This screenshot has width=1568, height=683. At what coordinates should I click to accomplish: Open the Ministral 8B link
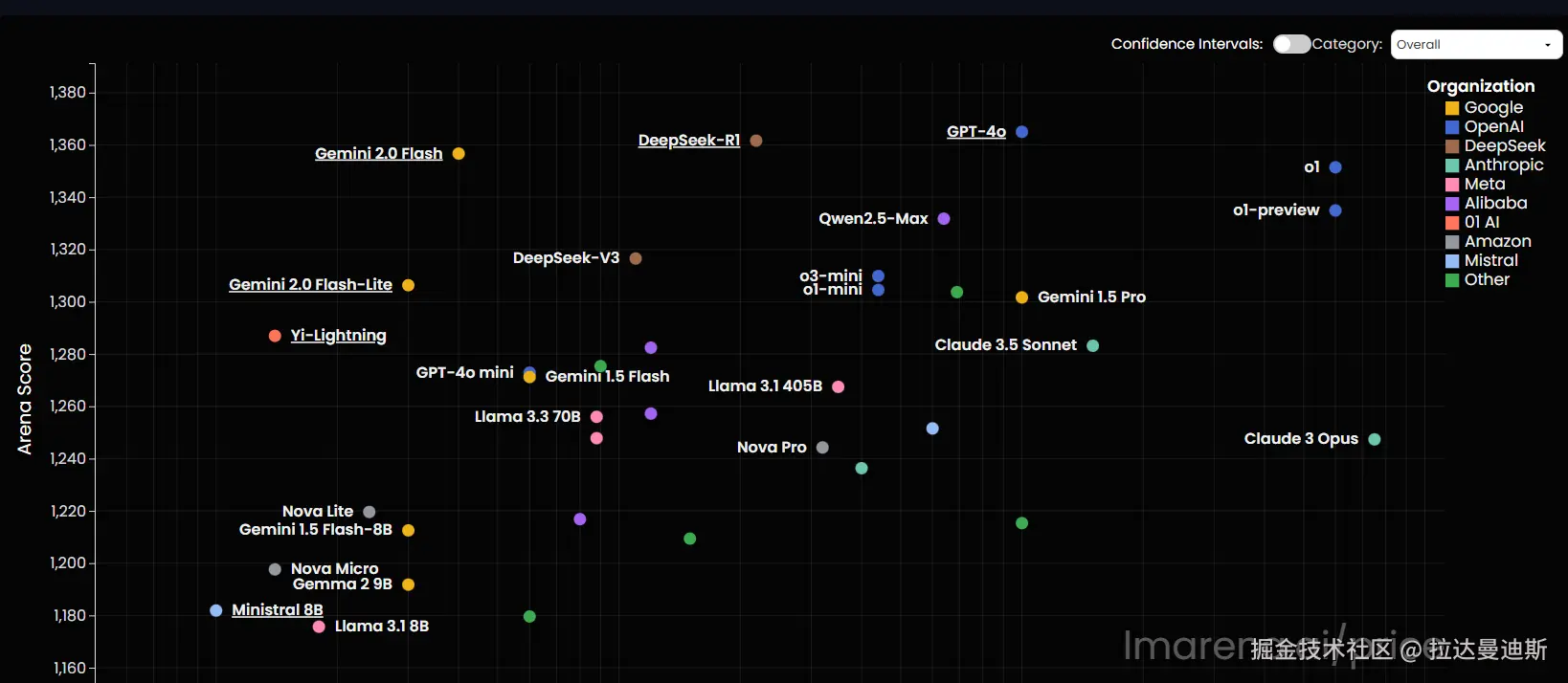pos(278,609)
